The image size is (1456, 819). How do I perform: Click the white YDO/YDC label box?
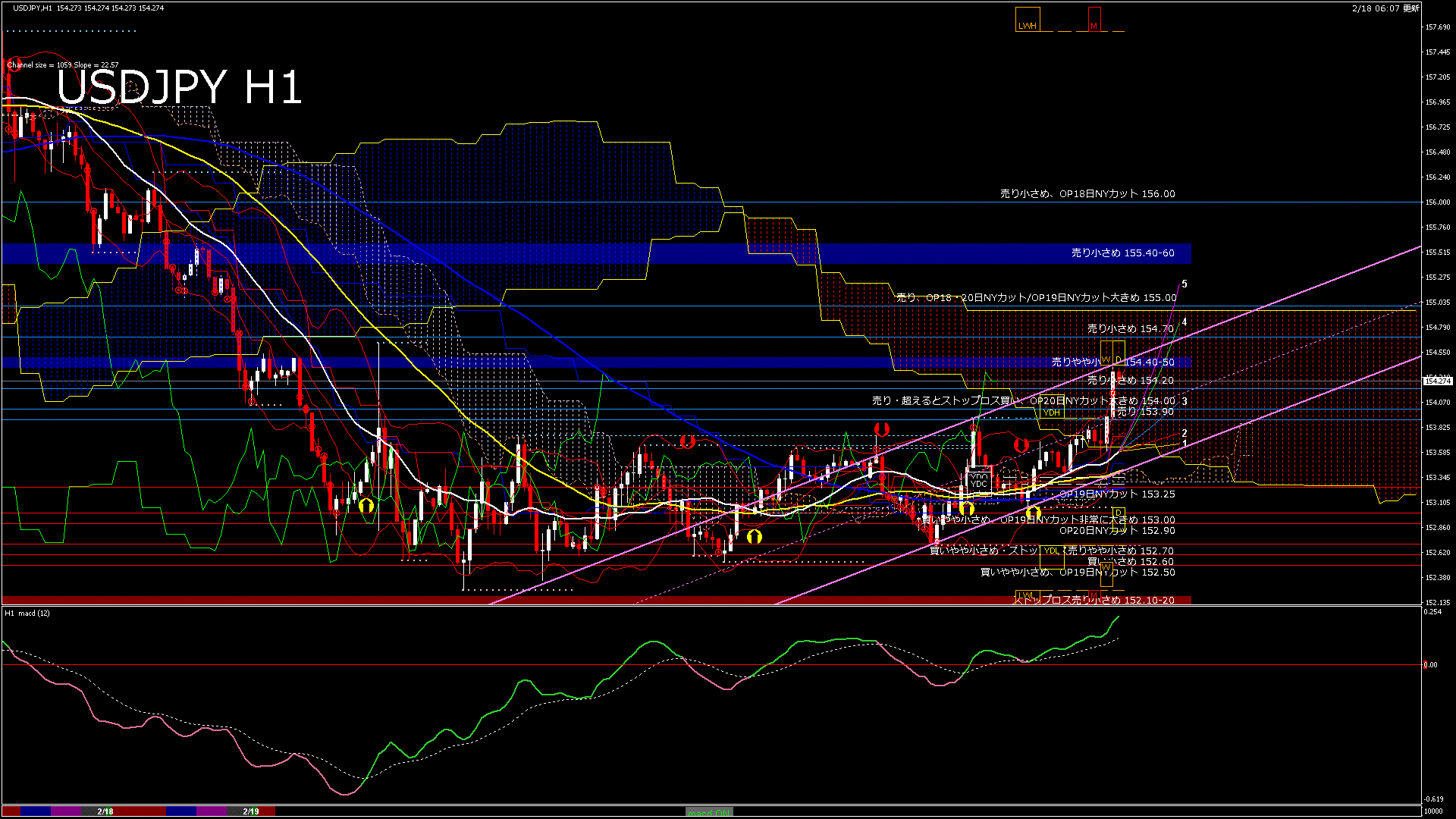pos(978,480)
